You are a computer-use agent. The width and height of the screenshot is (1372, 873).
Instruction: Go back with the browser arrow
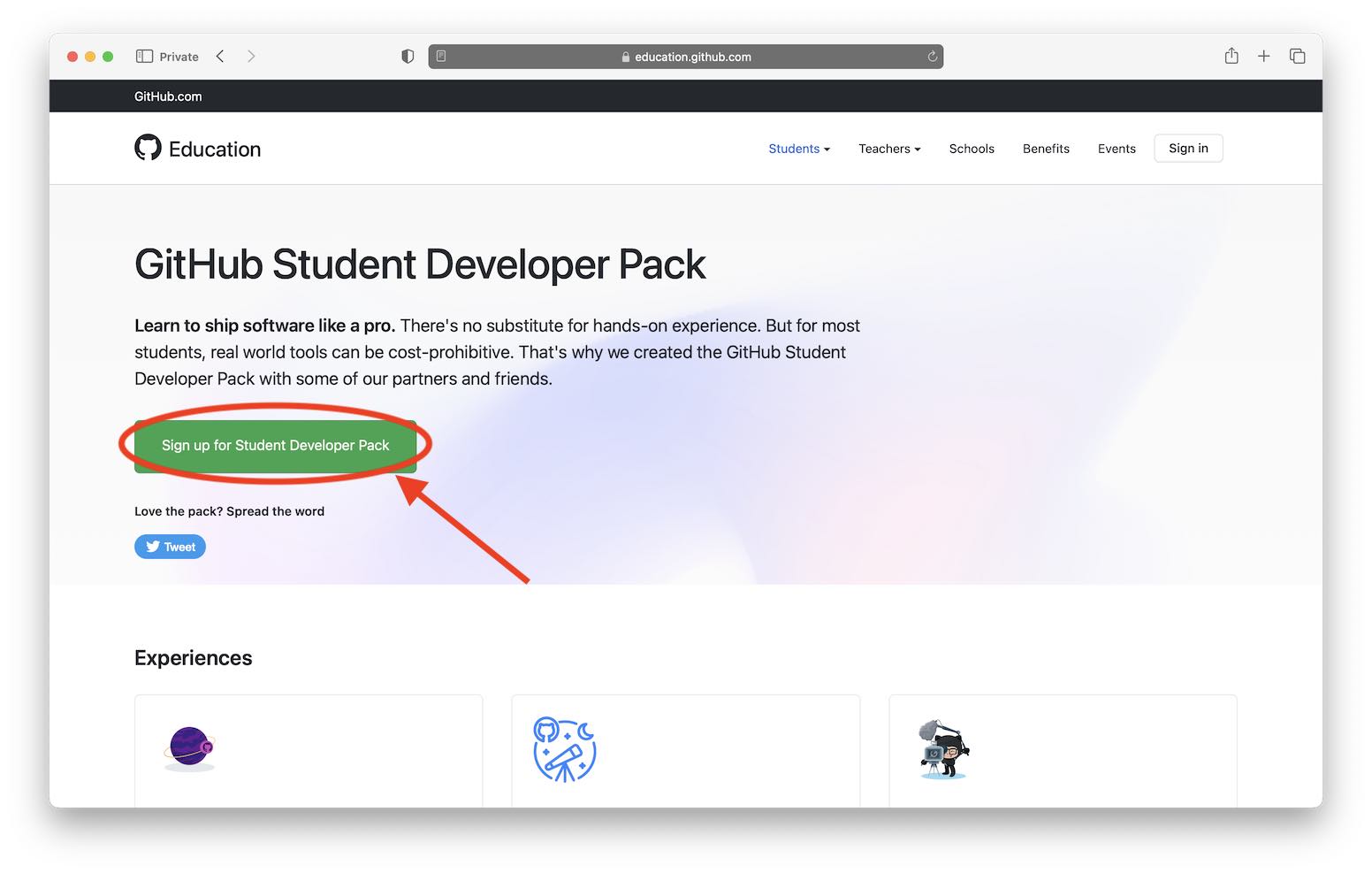click(x=220, y=57)
